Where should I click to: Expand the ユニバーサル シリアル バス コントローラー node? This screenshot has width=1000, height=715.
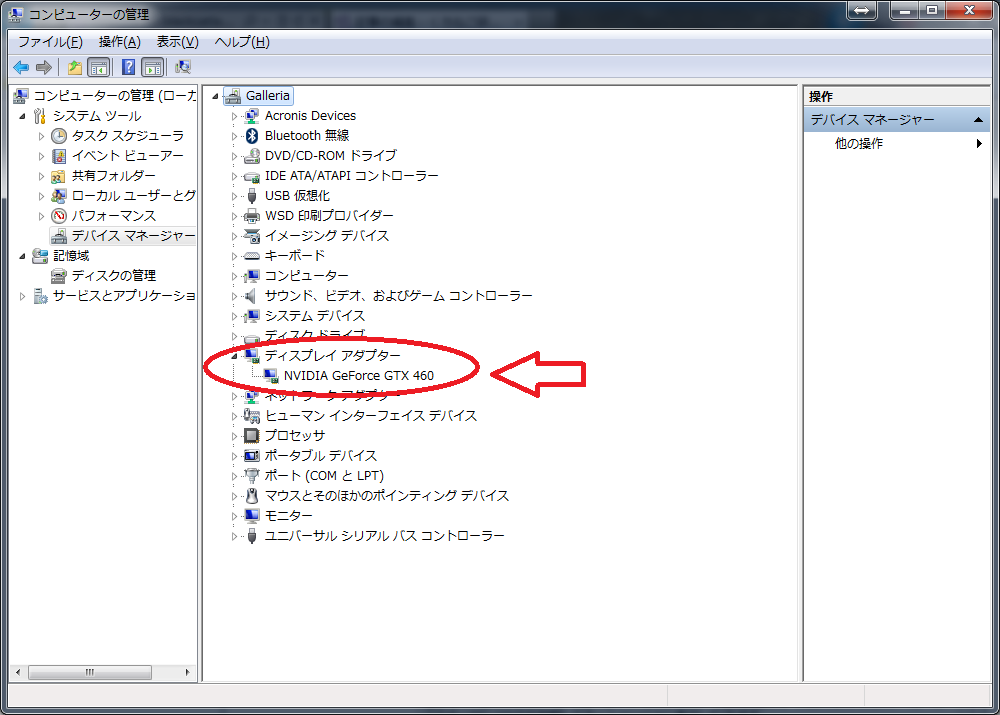tap(234, 536)
